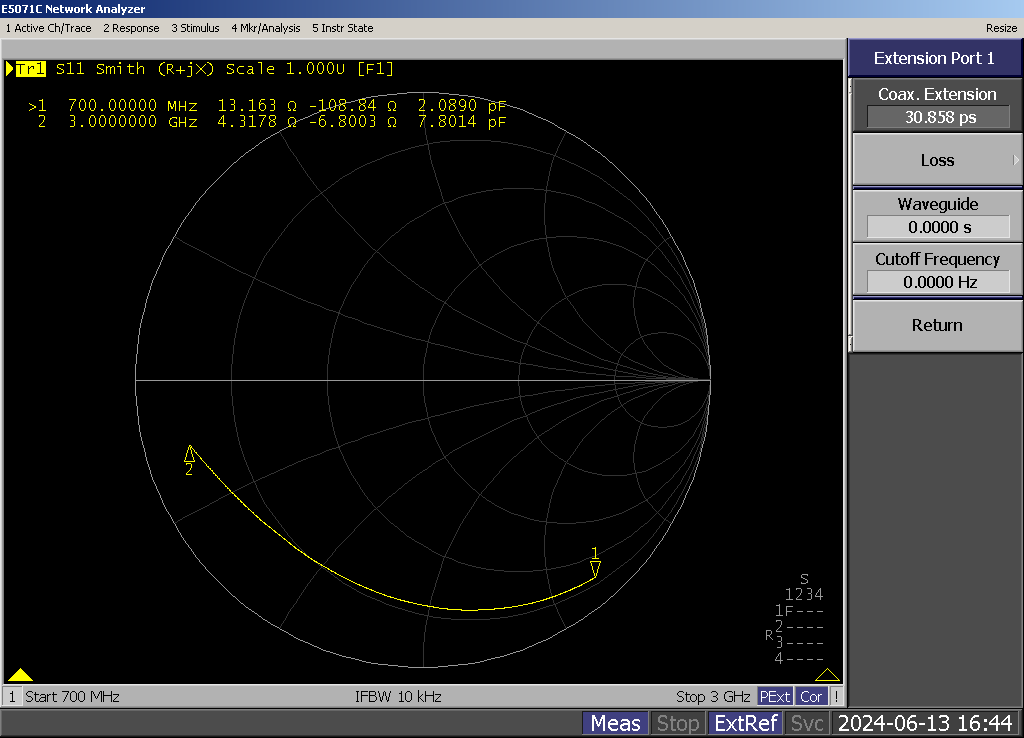Click the exclamation mark status indicator
1024x738 pixels.
836,696
